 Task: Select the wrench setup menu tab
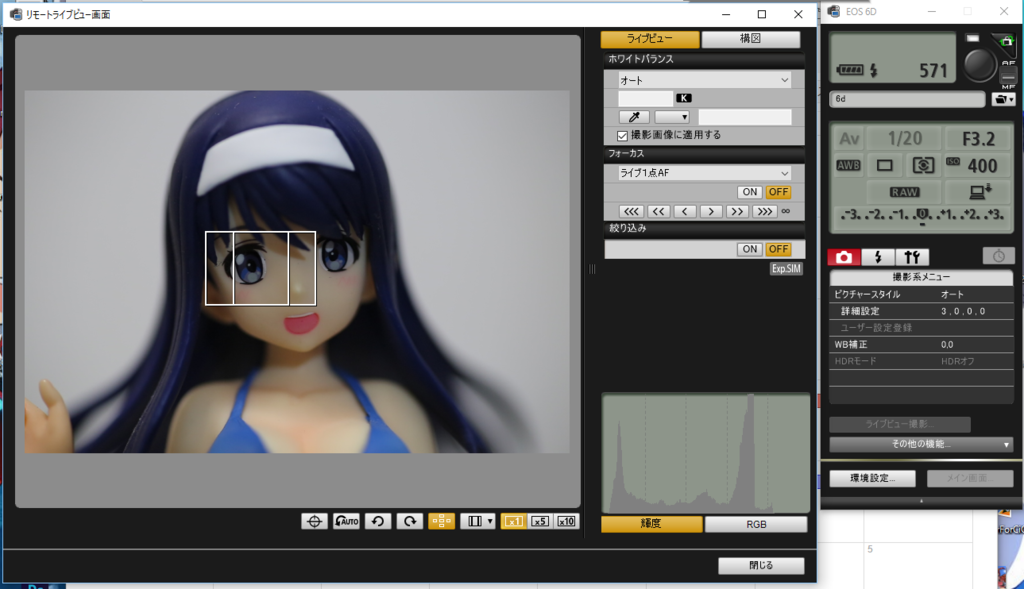(x=912, y=257)
